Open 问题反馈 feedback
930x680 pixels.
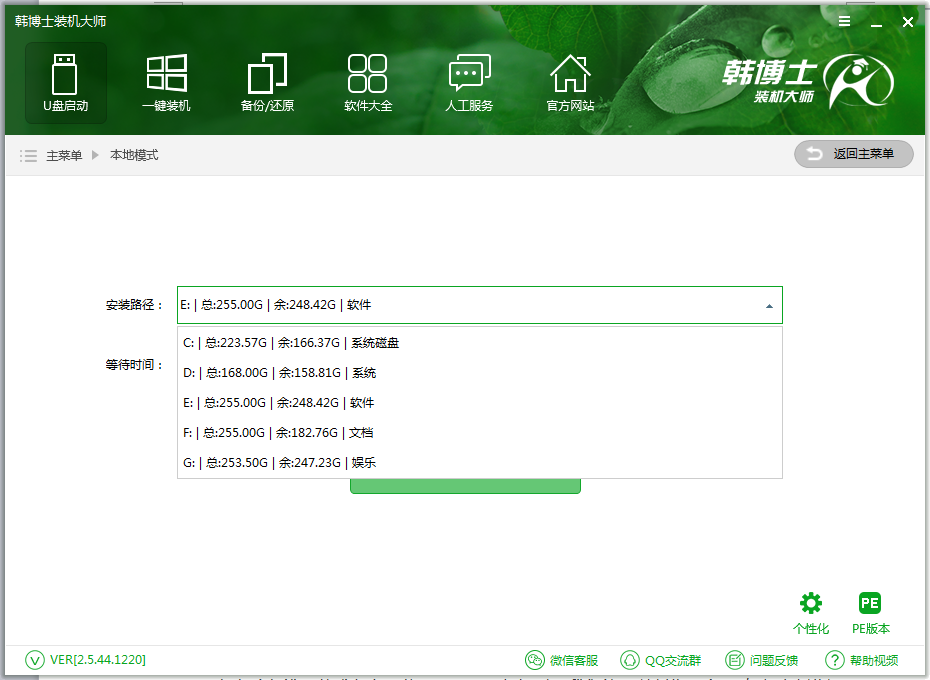pyautogui.click(x=762, y=660)
